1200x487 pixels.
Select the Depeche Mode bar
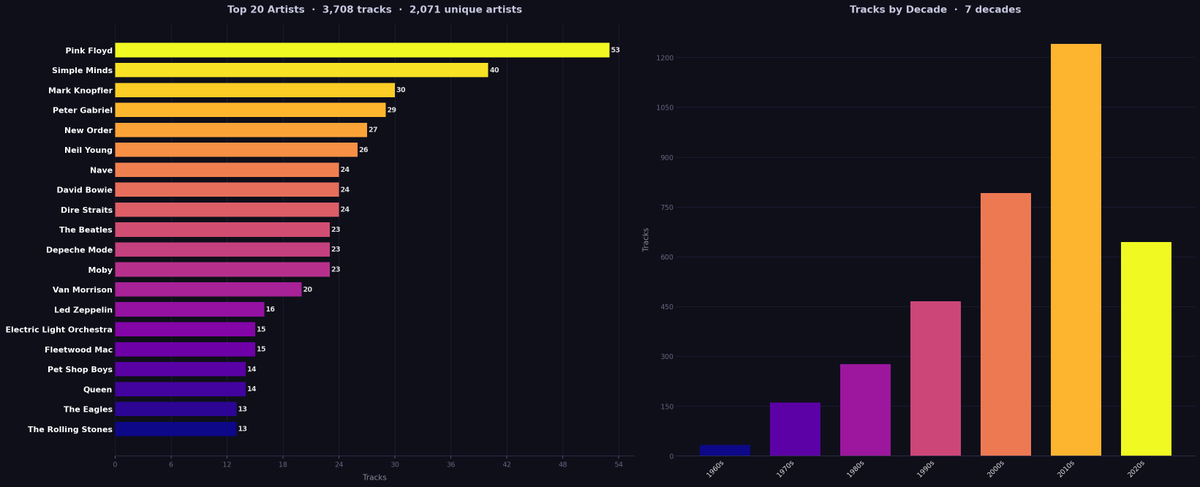222,249
